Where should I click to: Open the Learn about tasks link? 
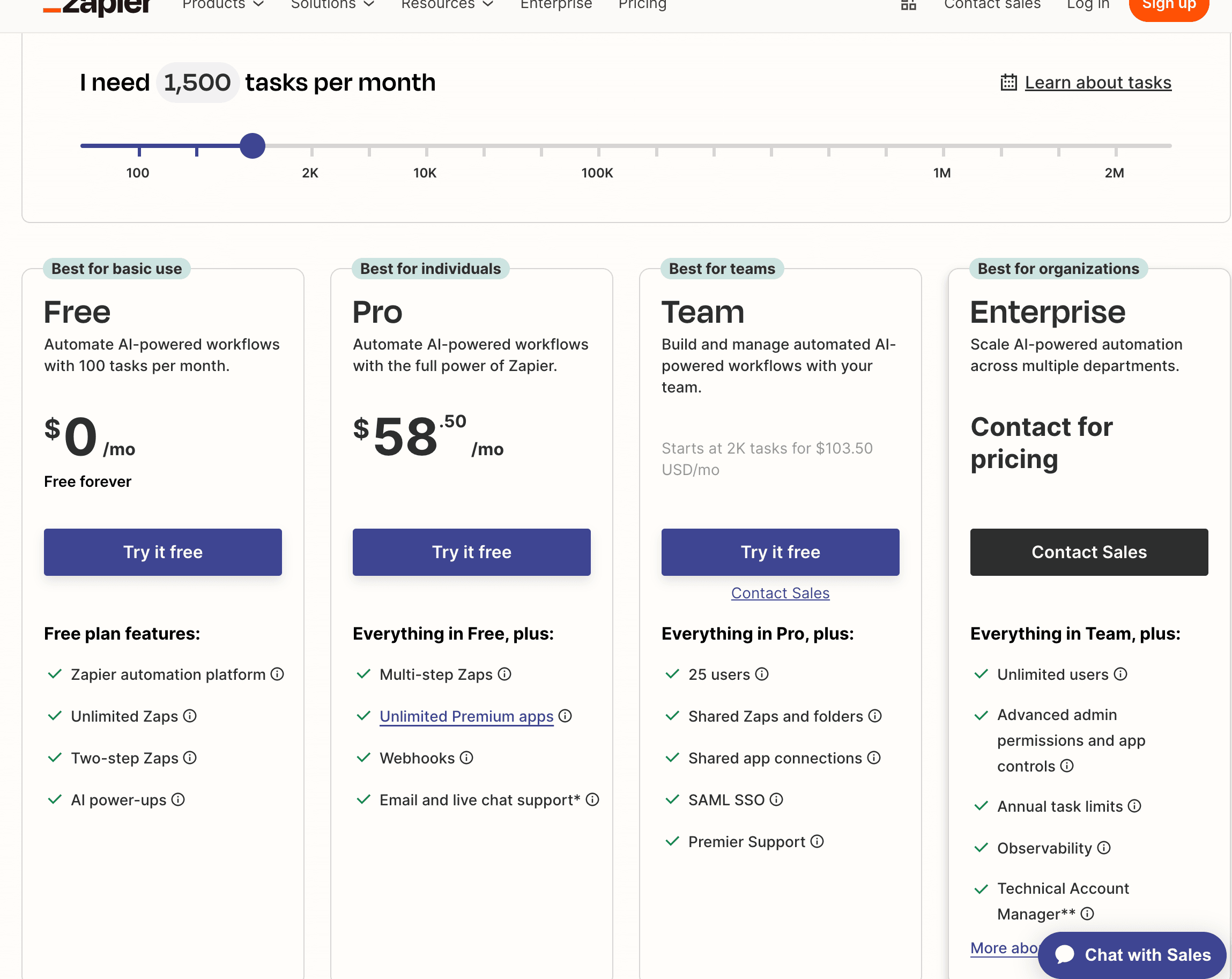click(x=1098, y=82)
